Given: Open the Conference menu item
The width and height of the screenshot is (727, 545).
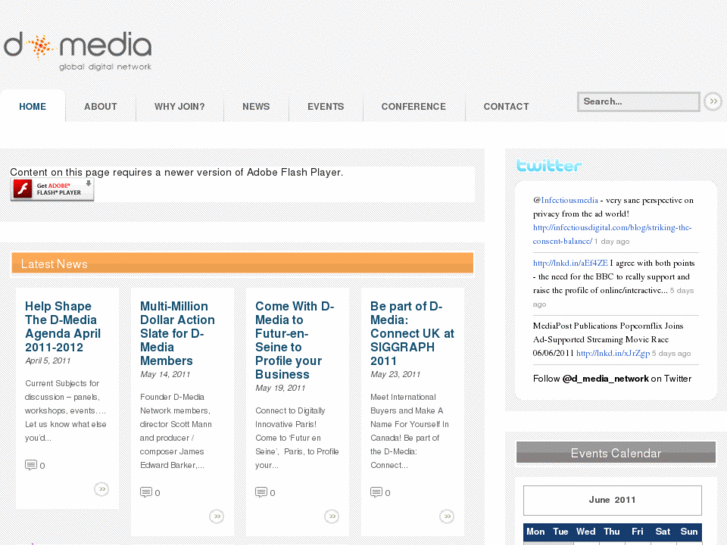Looking at the screenshot, I should click(414, 106).
